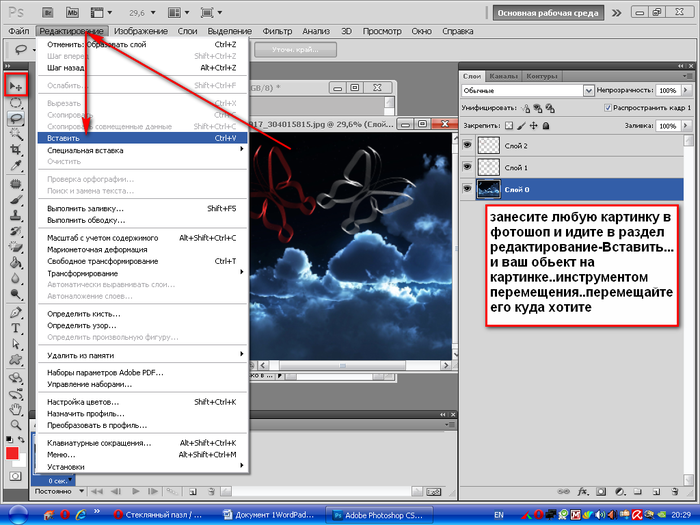Viewport: 700px width, 525px height.
Task: Expand Установки submenu
Action: pos(143,467)
